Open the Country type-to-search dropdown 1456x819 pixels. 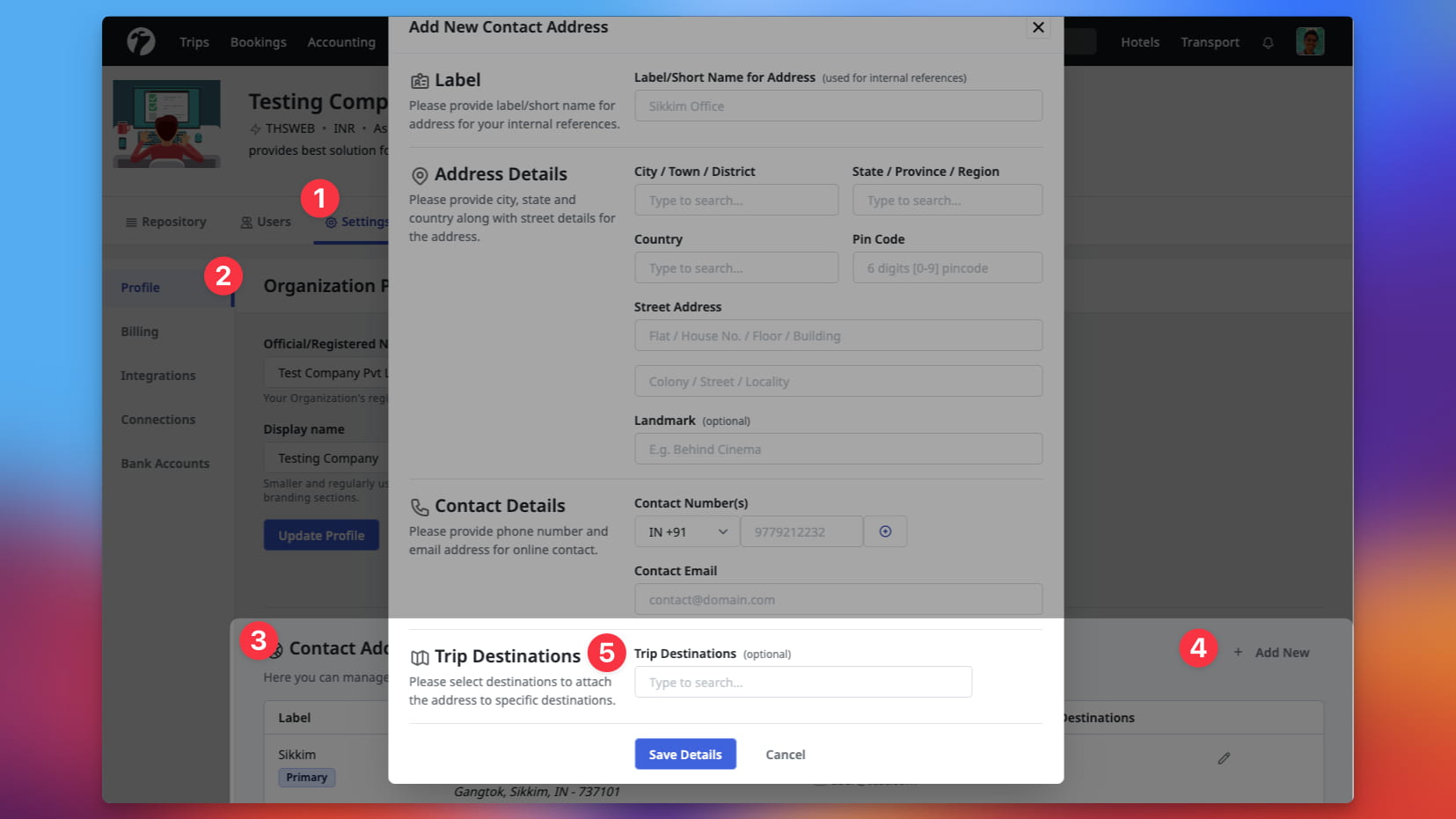(735, 267)
